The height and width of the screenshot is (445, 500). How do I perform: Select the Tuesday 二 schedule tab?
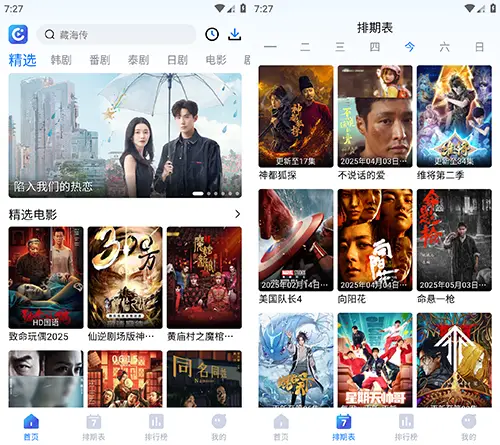(x=305, y=47)
